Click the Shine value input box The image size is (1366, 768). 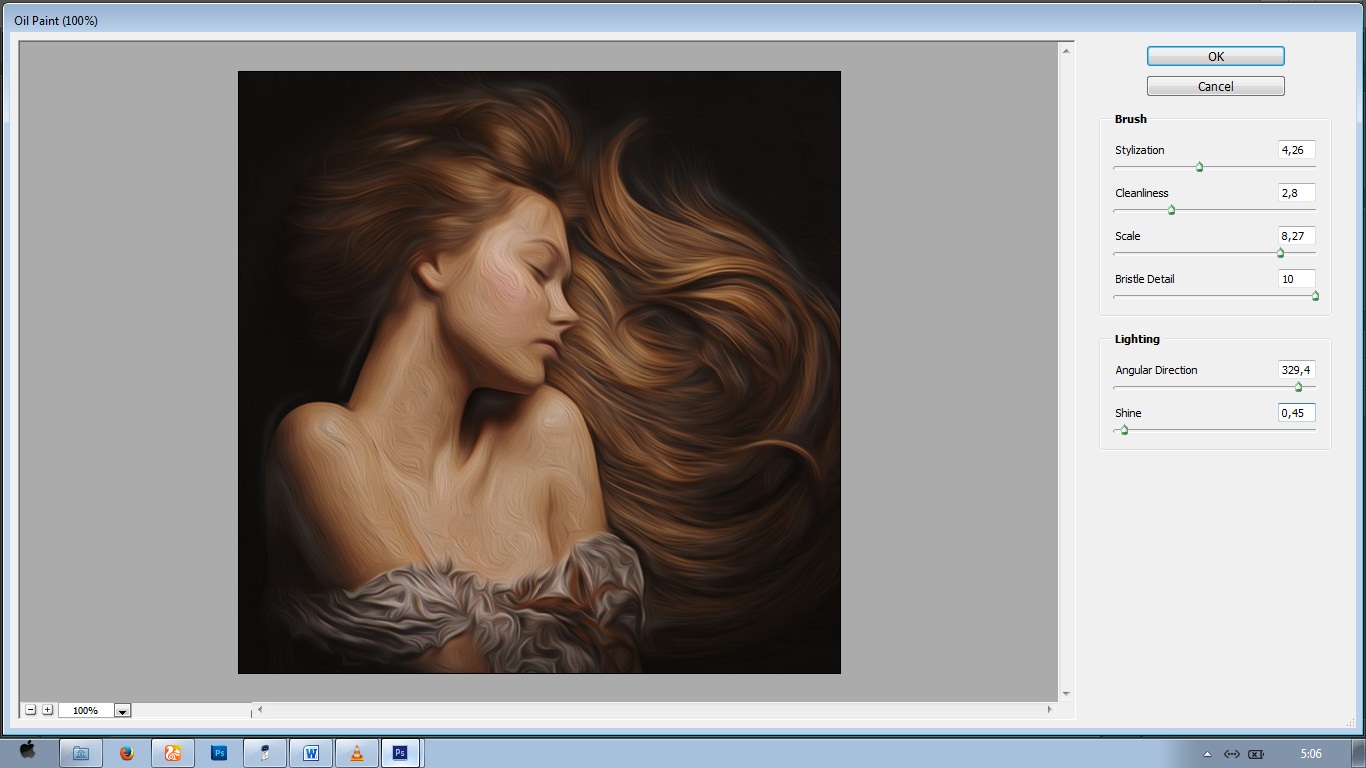[1296, 413]
